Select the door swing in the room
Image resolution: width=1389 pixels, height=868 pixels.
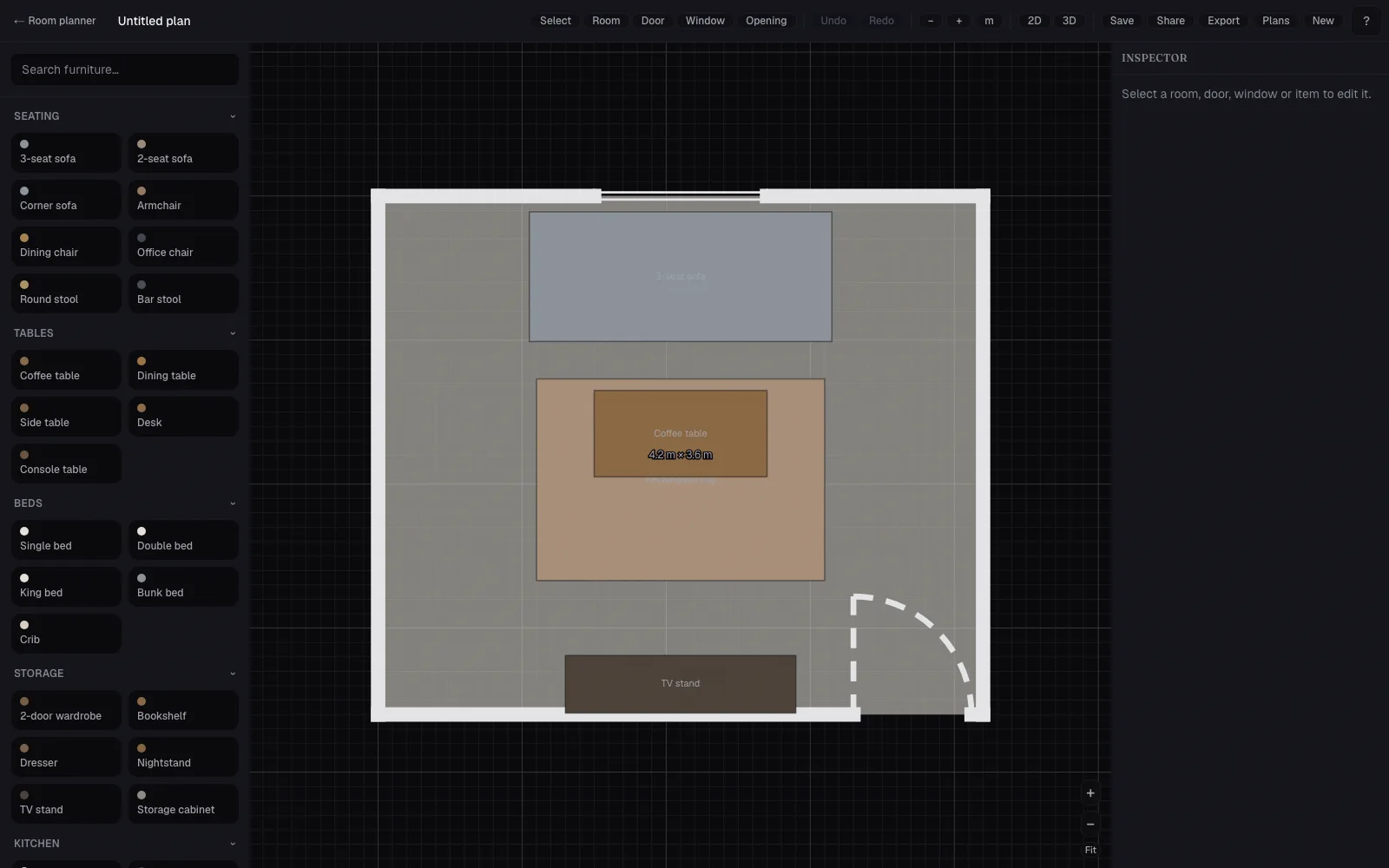912,655
